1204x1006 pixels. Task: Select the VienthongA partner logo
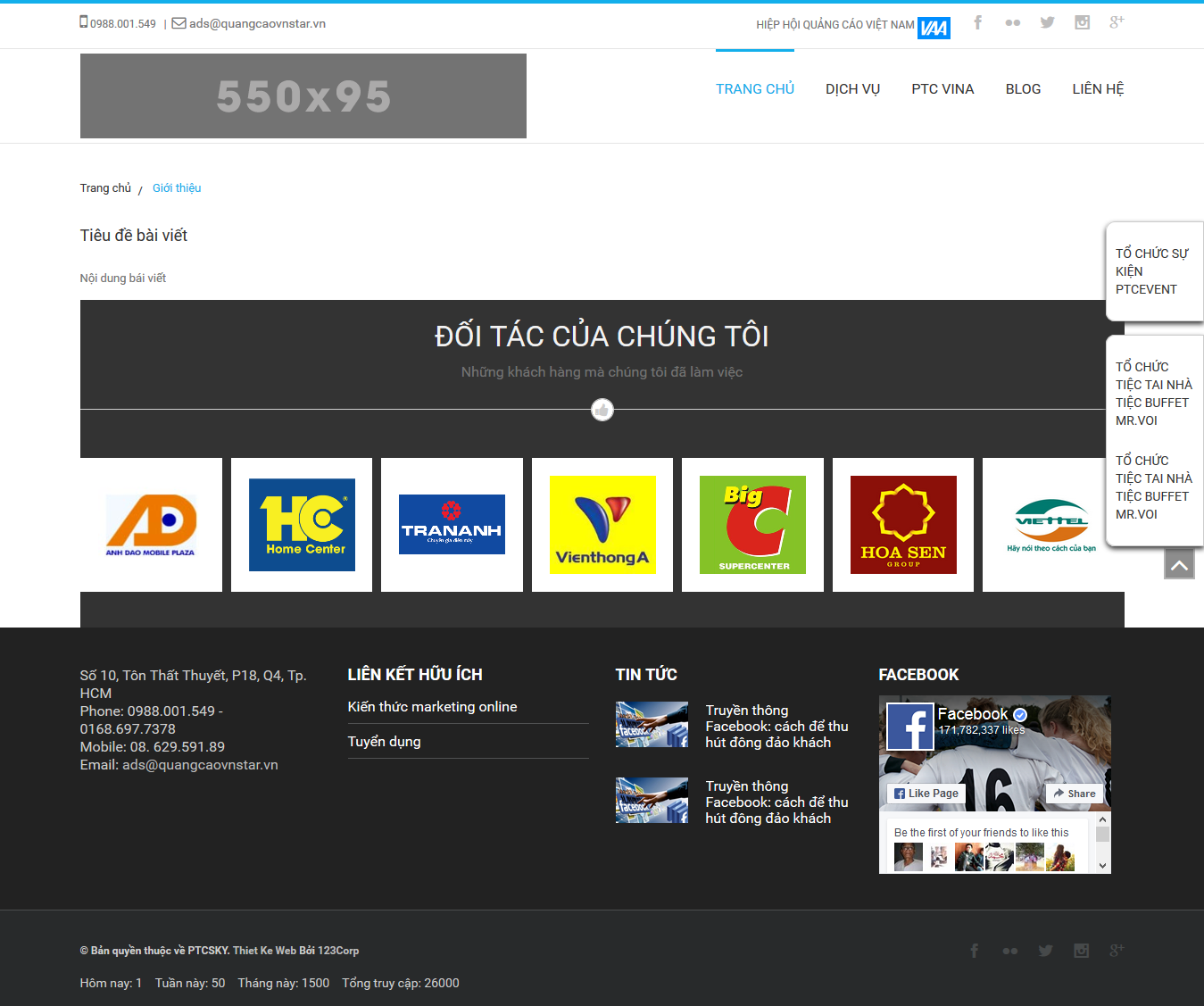point(602,525)
